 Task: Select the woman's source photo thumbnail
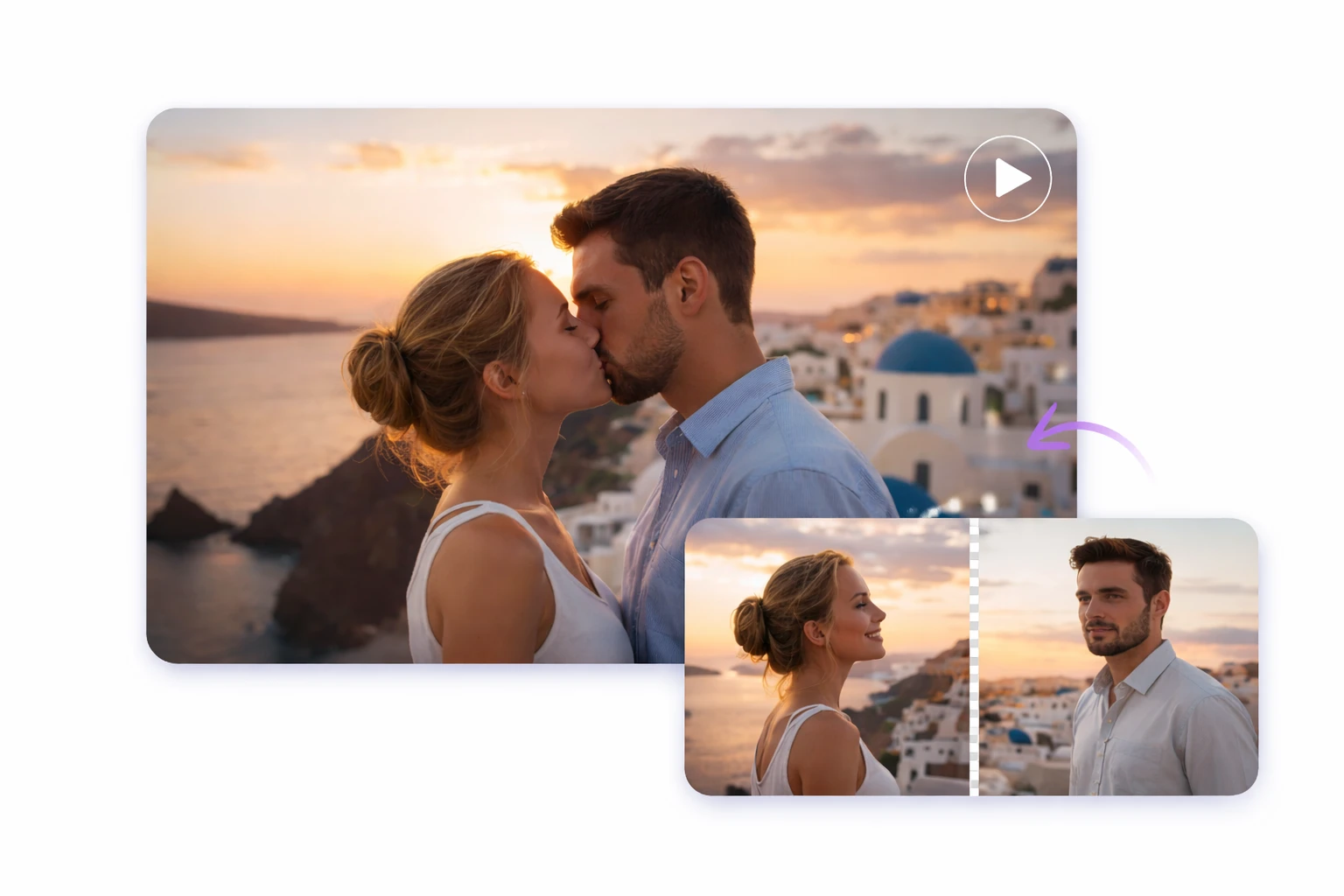click(x=827, y=656)
